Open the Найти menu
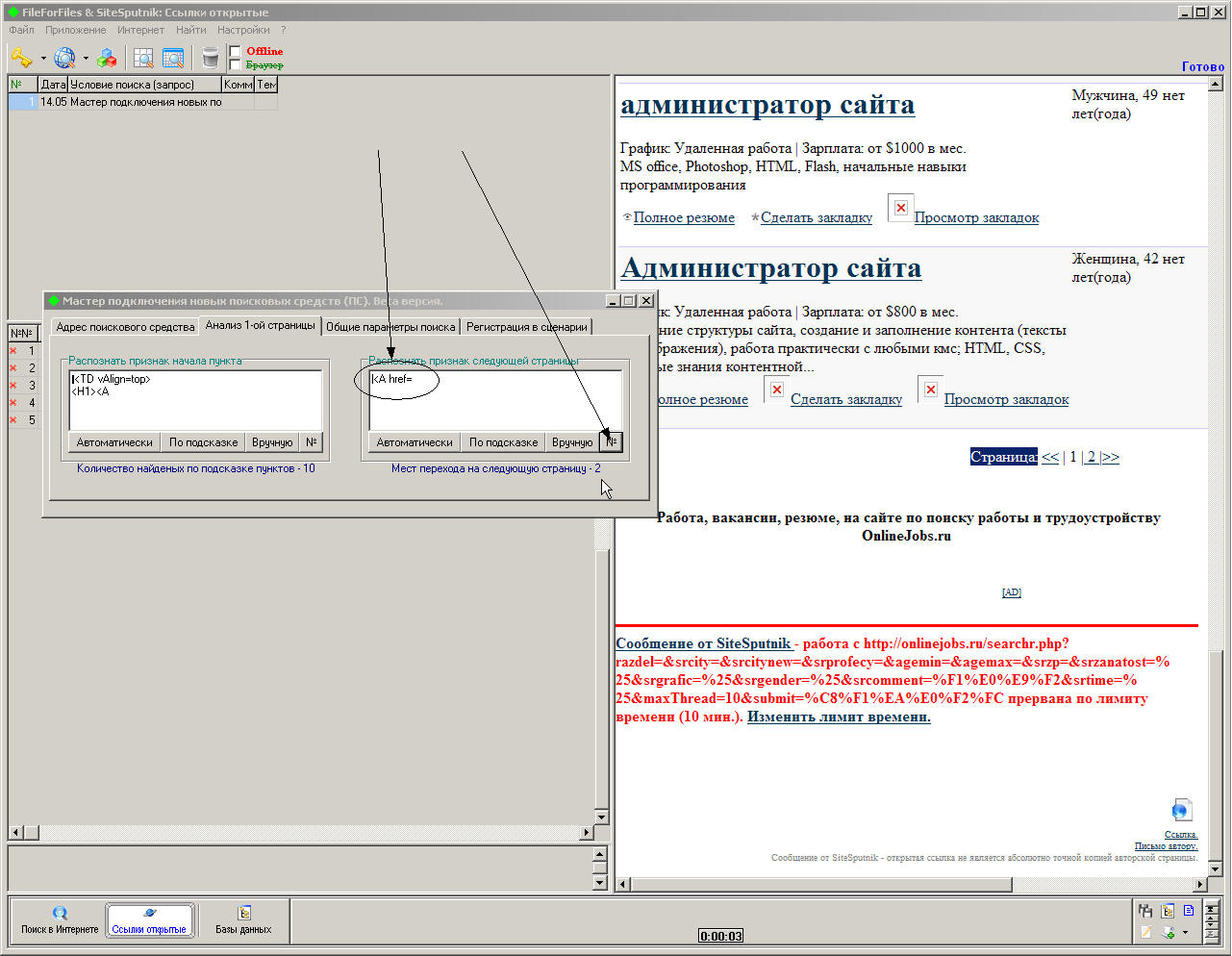Image resolution: width=1232 pixels, height=956 pixels. [190, 30]
